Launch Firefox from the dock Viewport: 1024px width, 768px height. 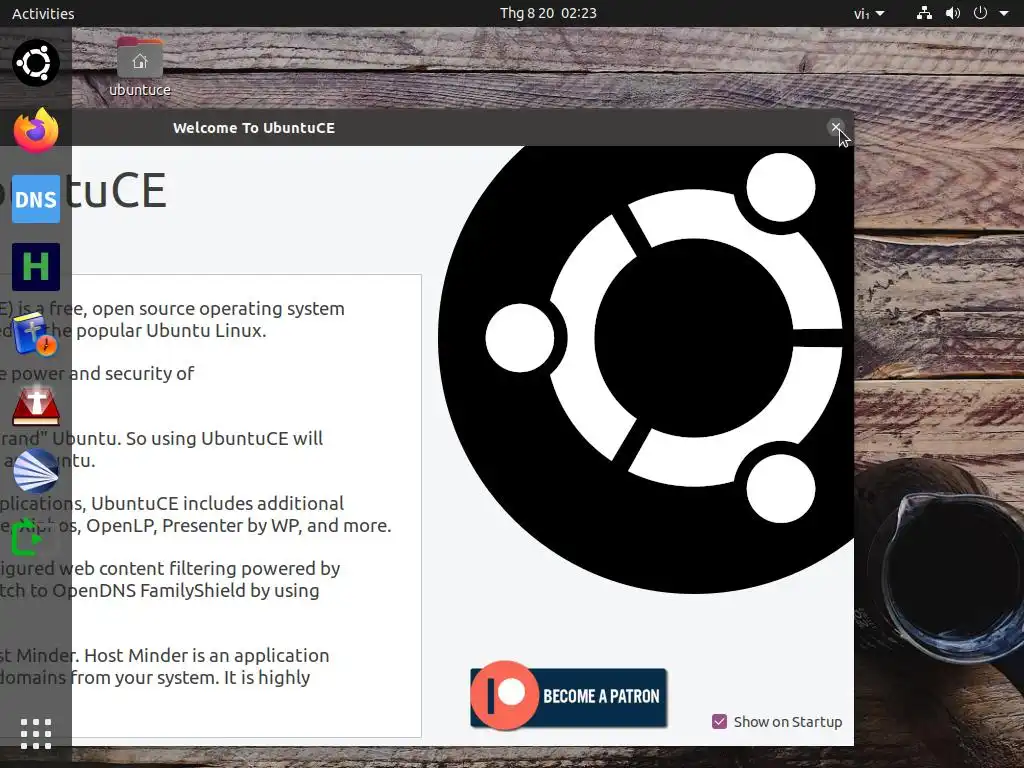36,131
